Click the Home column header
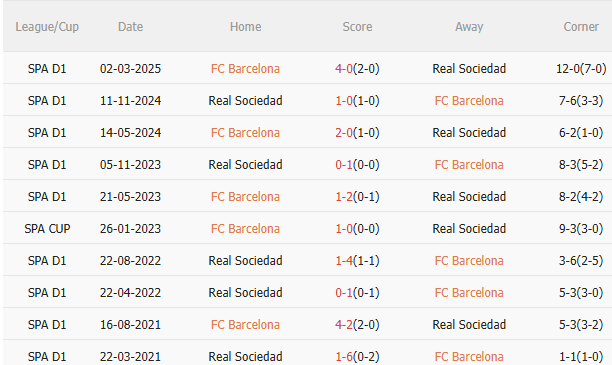The image size is (612, 365). [246, 27]
